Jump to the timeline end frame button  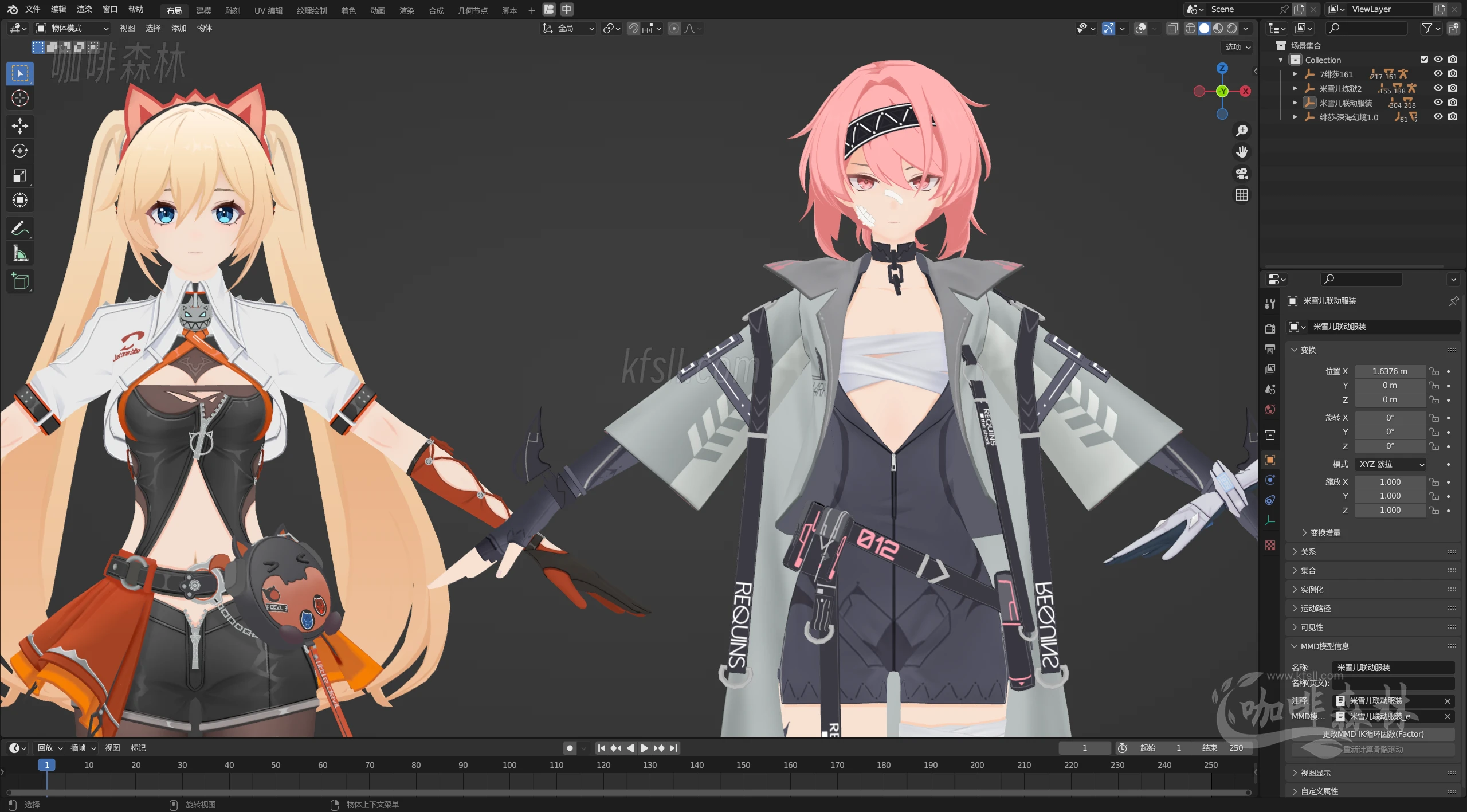(x=674, y=748)
